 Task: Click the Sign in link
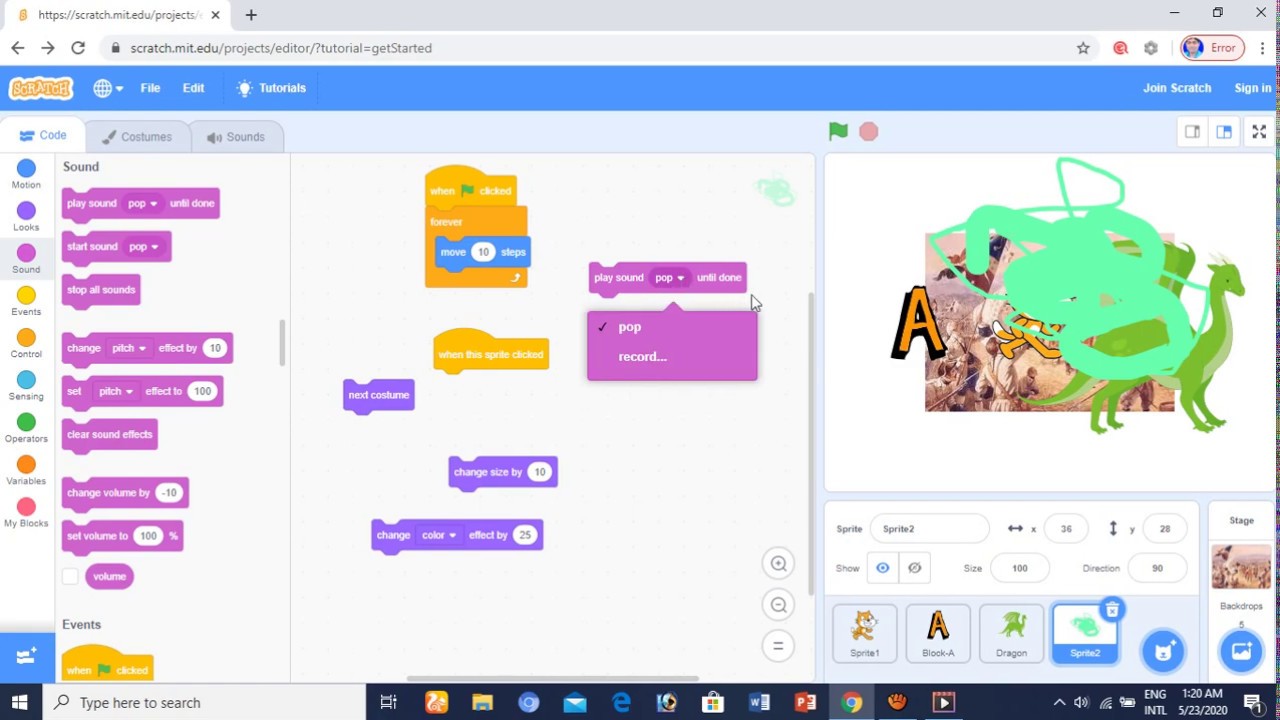click(x=1252, y=88)
